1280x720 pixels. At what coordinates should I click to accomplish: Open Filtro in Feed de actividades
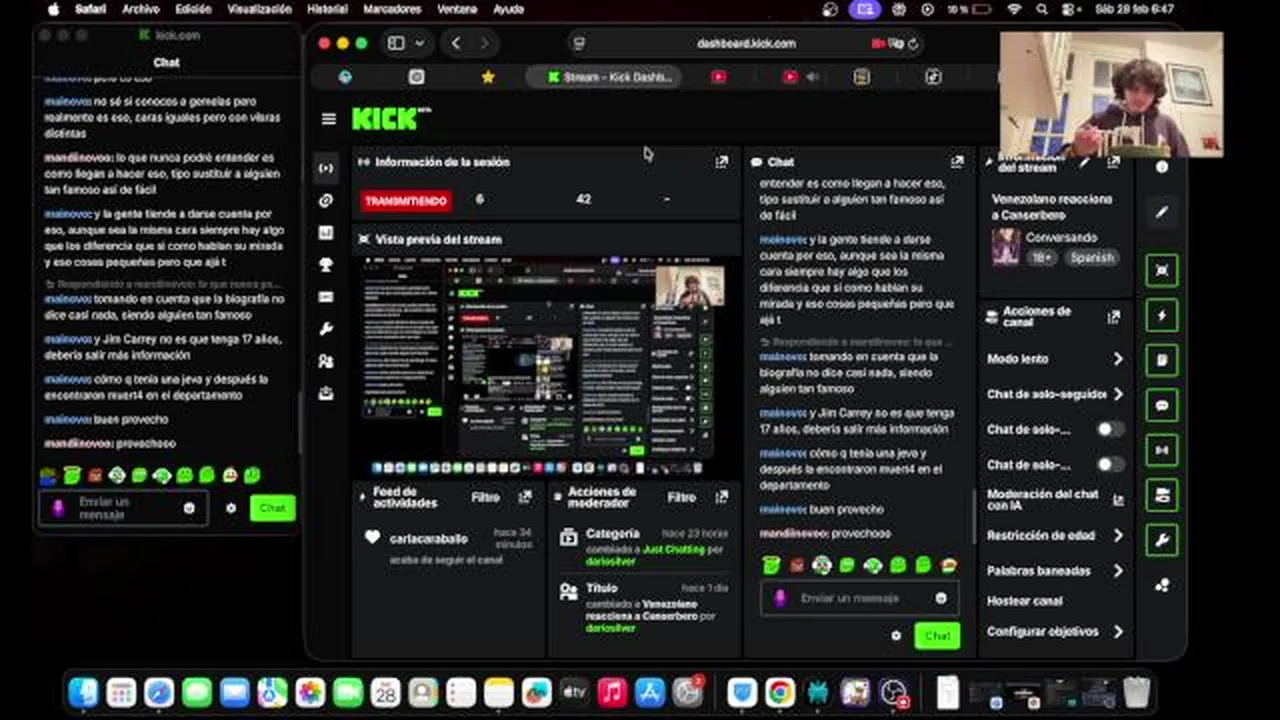click(485, 497)
